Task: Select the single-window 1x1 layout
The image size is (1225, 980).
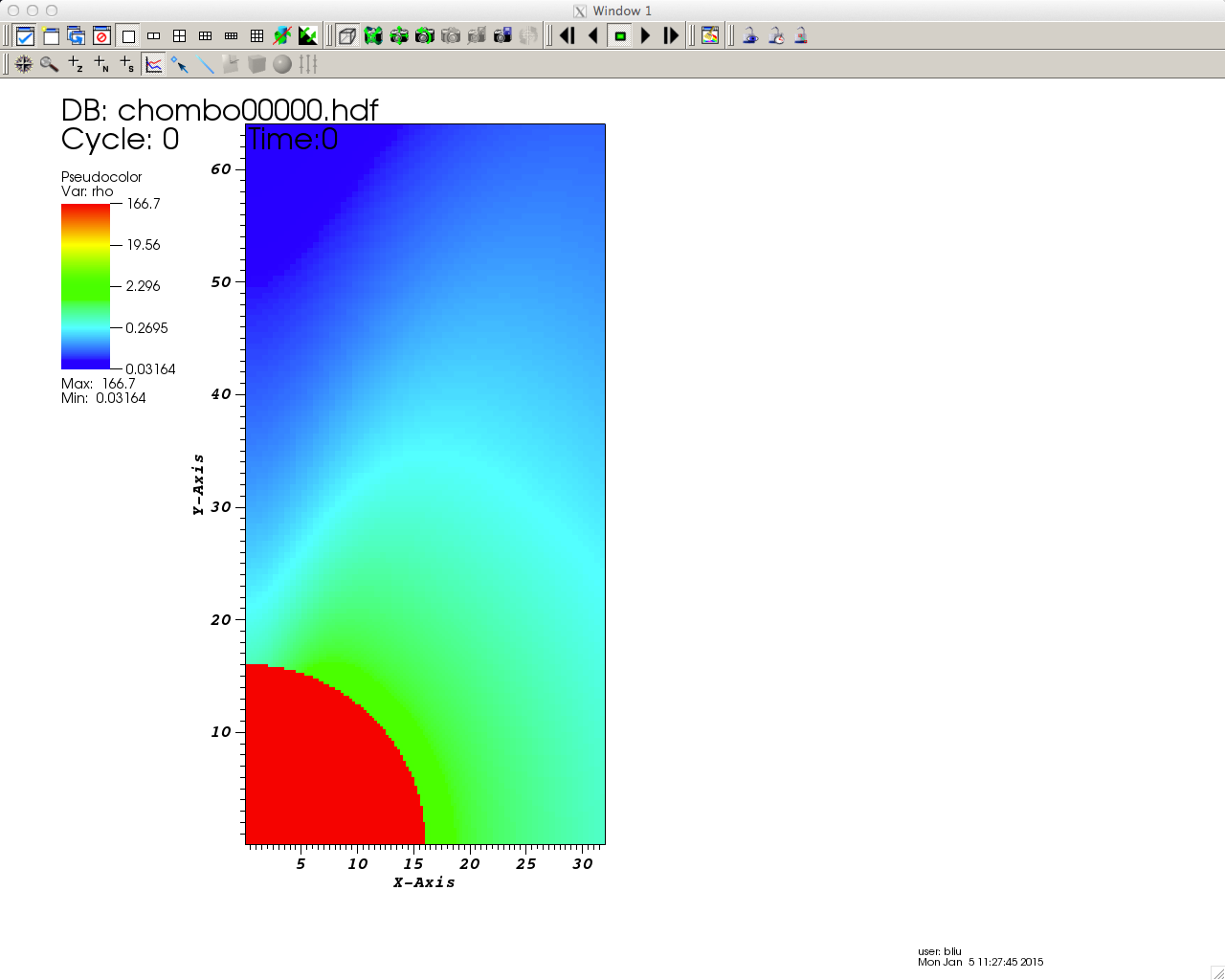Action: pyautogui.click(x=128, y=36)
